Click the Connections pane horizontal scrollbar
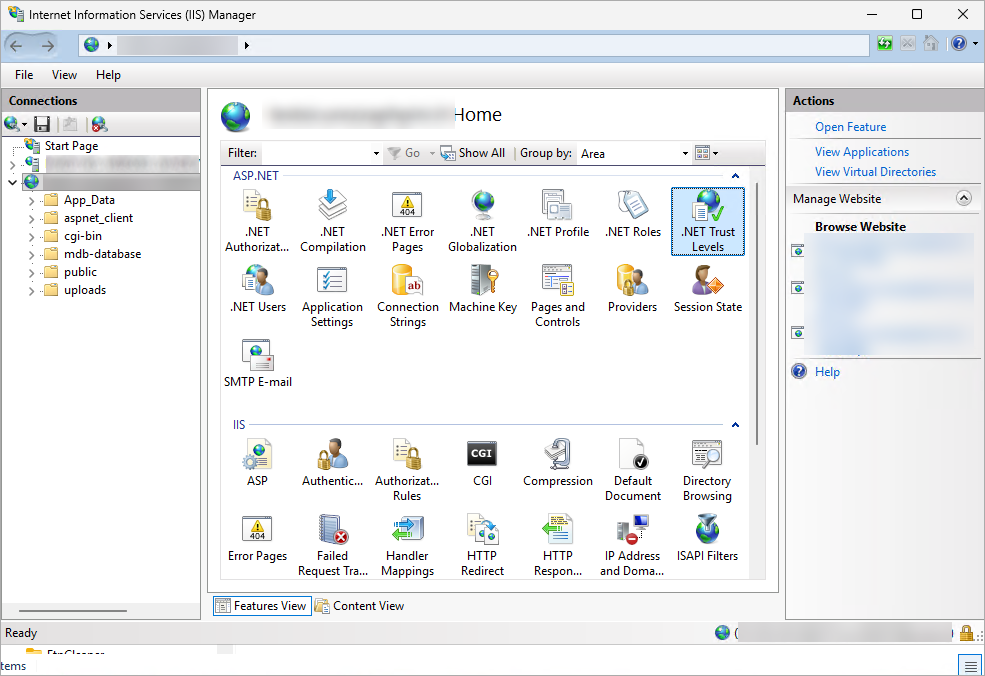Screen dimensions: 985x676 click(x=73, y=611)
